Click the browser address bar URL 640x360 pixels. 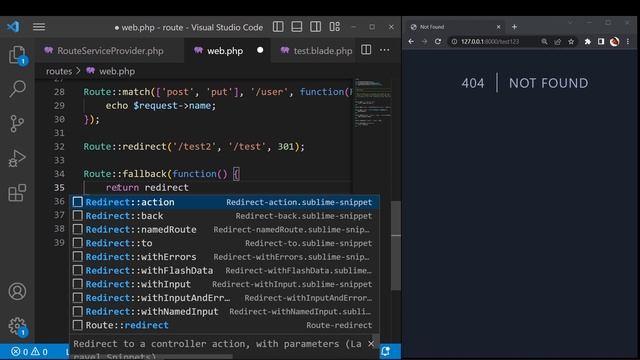click(490, 42)
